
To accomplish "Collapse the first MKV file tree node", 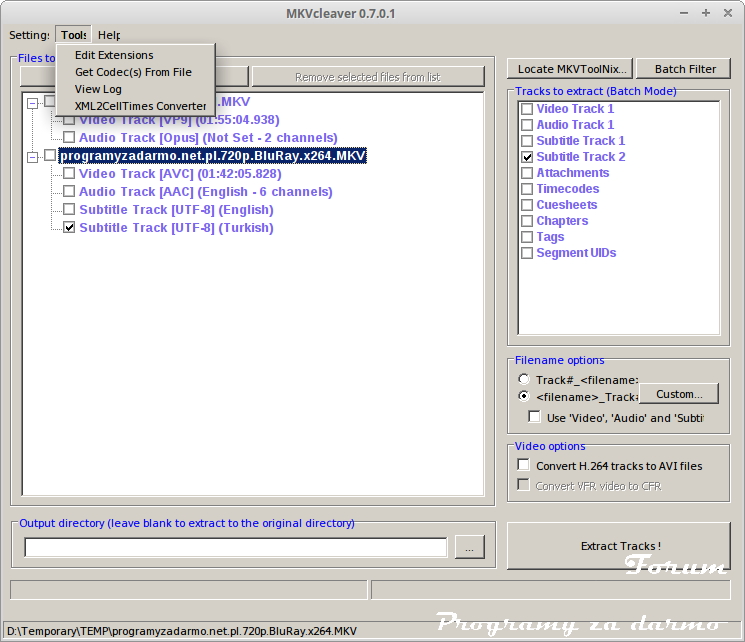I will 33,103.
